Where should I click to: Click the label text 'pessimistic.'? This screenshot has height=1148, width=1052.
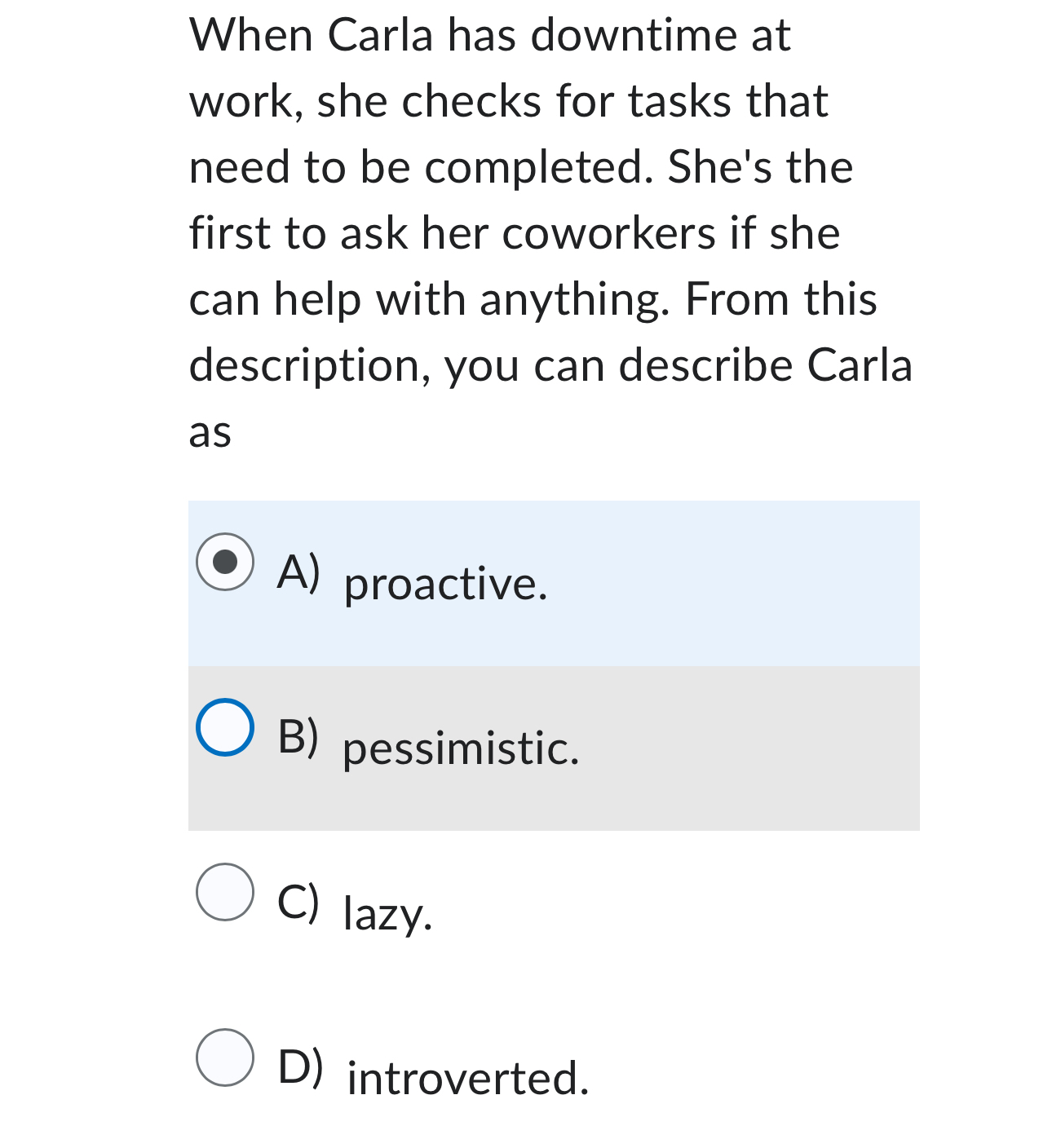click(461, 750)
